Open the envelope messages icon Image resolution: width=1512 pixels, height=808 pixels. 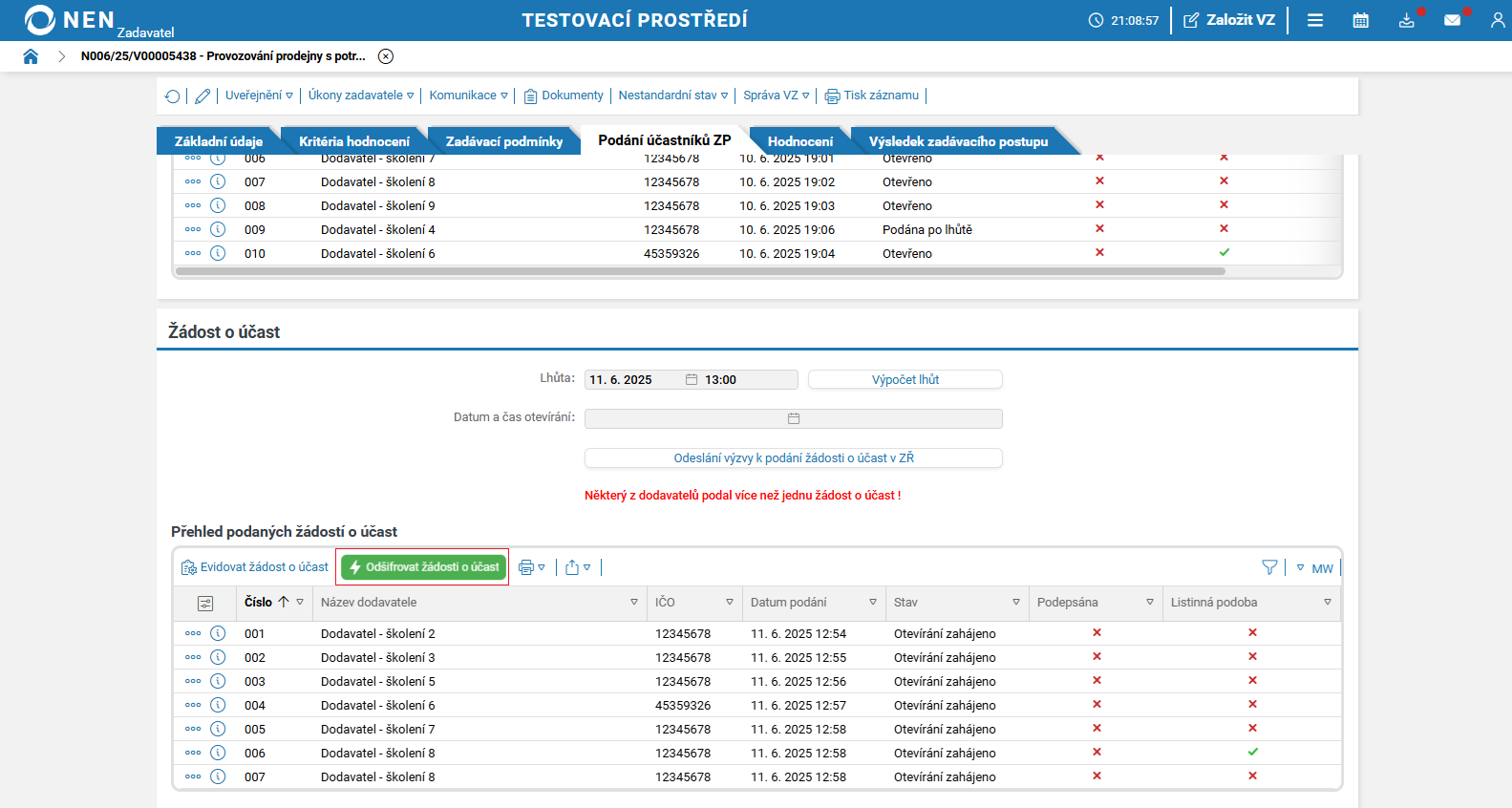[1452, 20]
